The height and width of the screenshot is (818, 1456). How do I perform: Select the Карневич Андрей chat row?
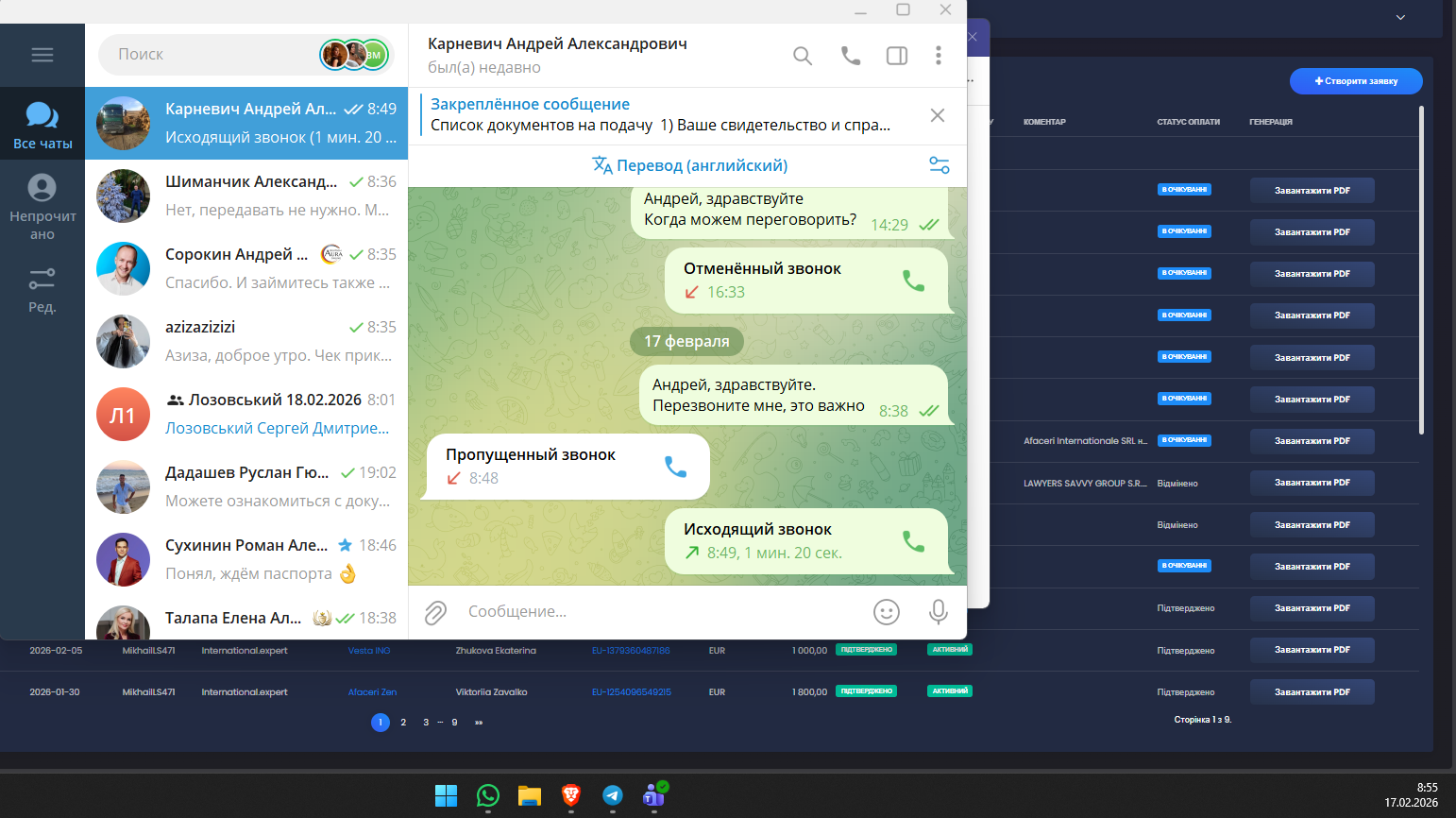coord(246,123)
